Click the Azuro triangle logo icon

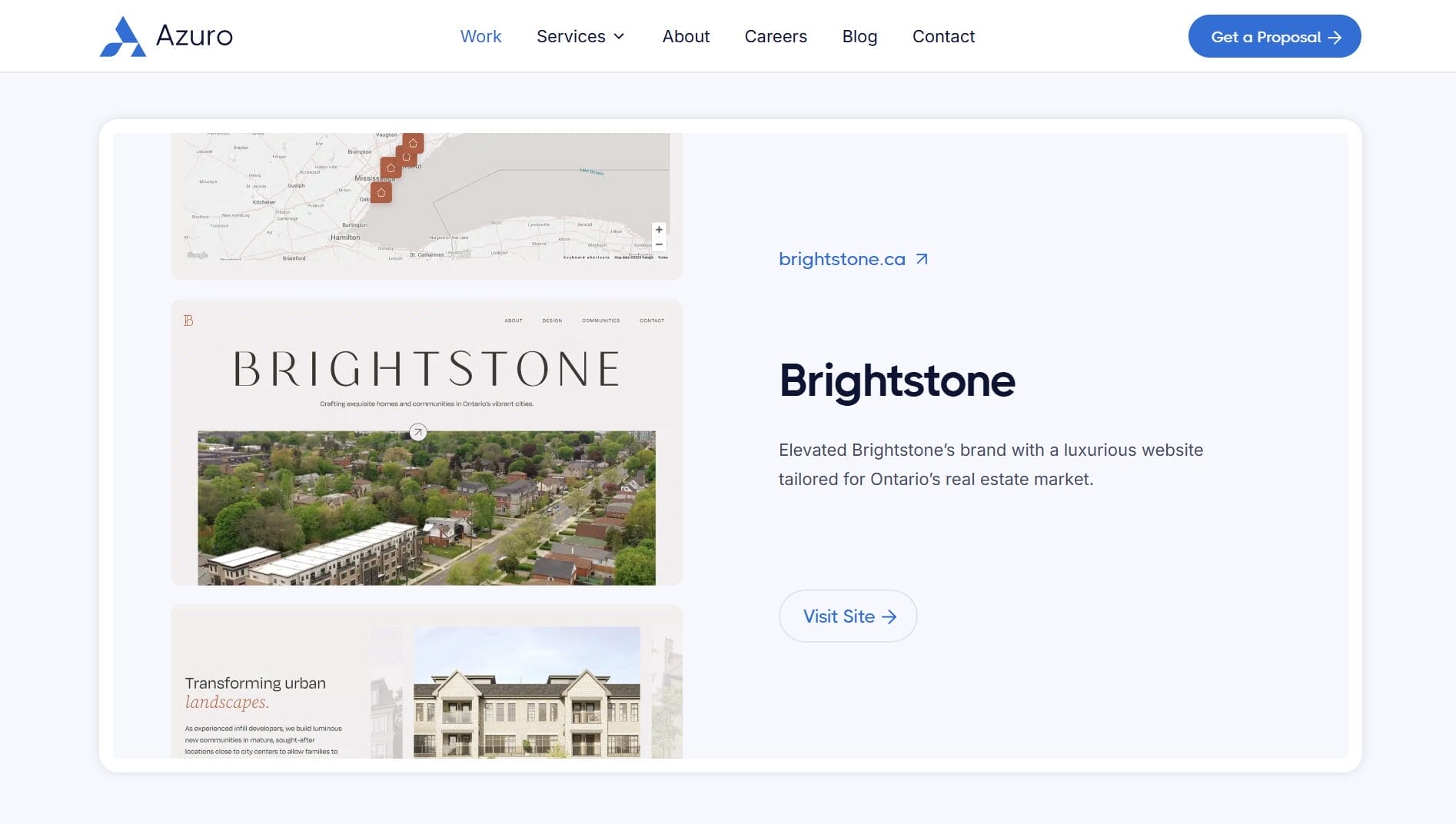(x=123, y=36)
